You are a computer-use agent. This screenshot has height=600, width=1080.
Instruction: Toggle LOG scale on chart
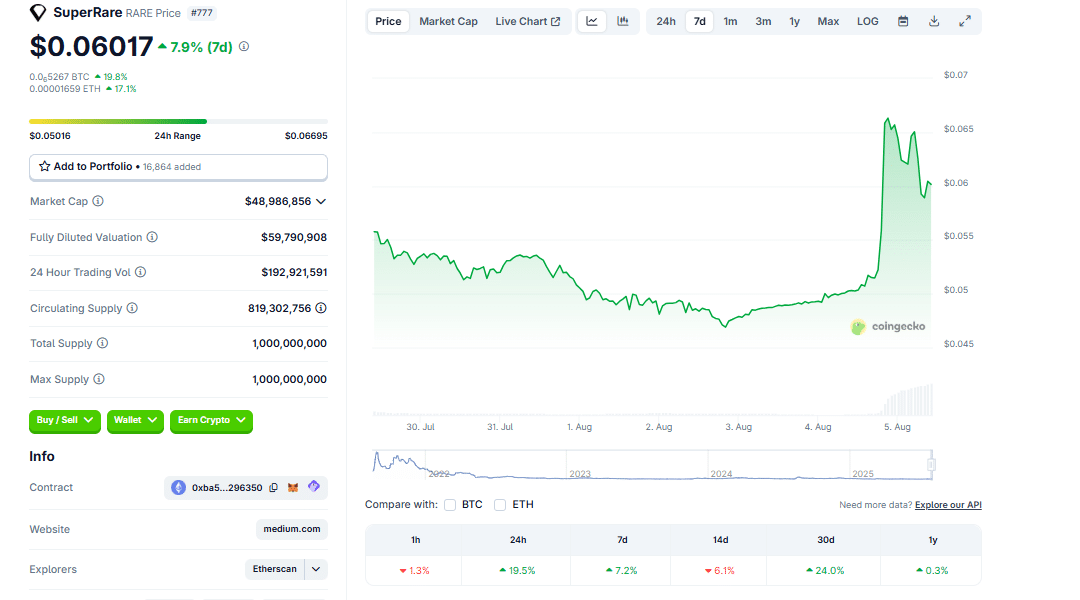point(868,21)
